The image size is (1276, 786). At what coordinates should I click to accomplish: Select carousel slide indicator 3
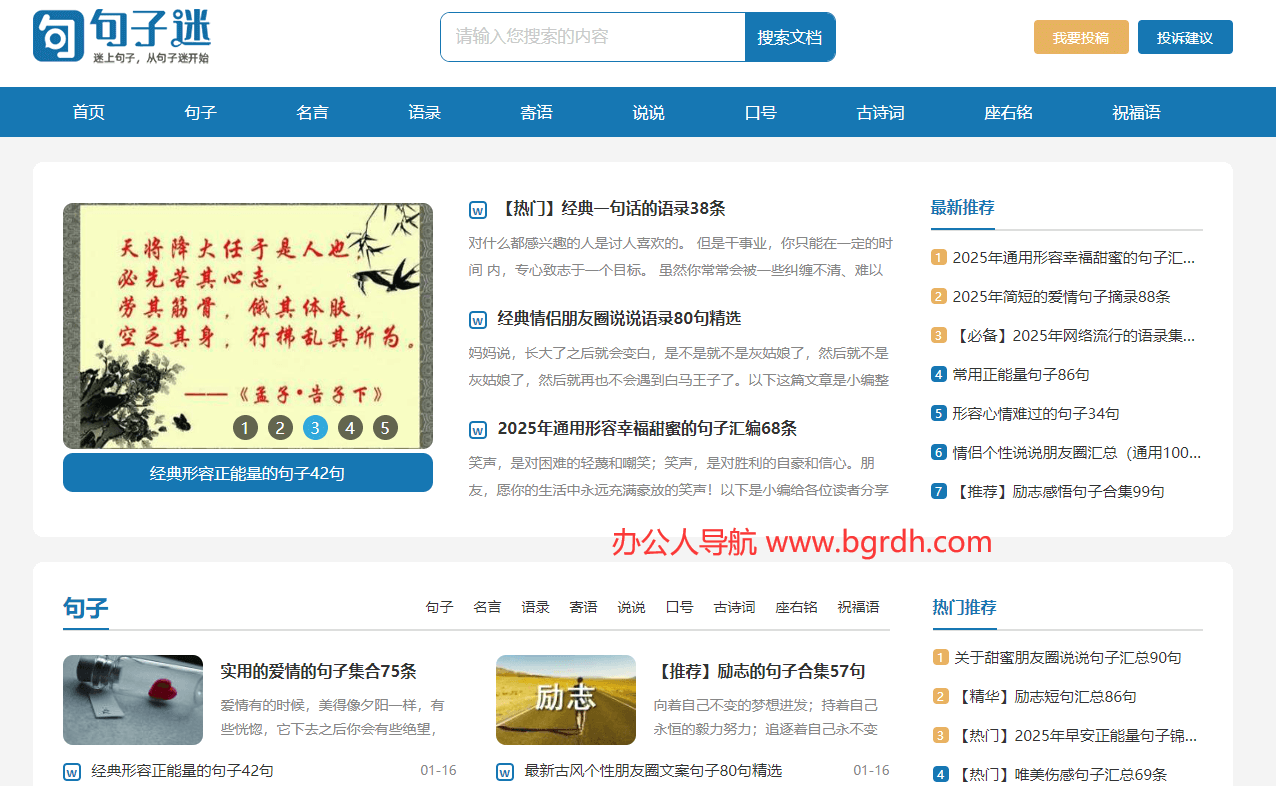pos(315,429)
